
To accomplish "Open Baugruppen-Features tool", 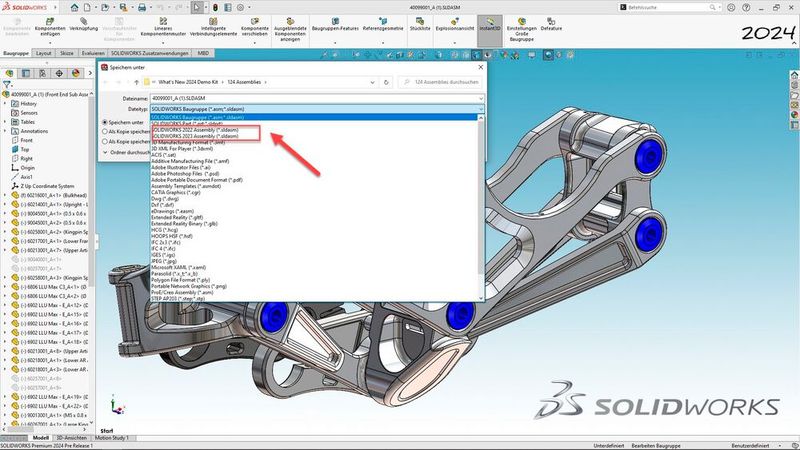I will [335, 24].
